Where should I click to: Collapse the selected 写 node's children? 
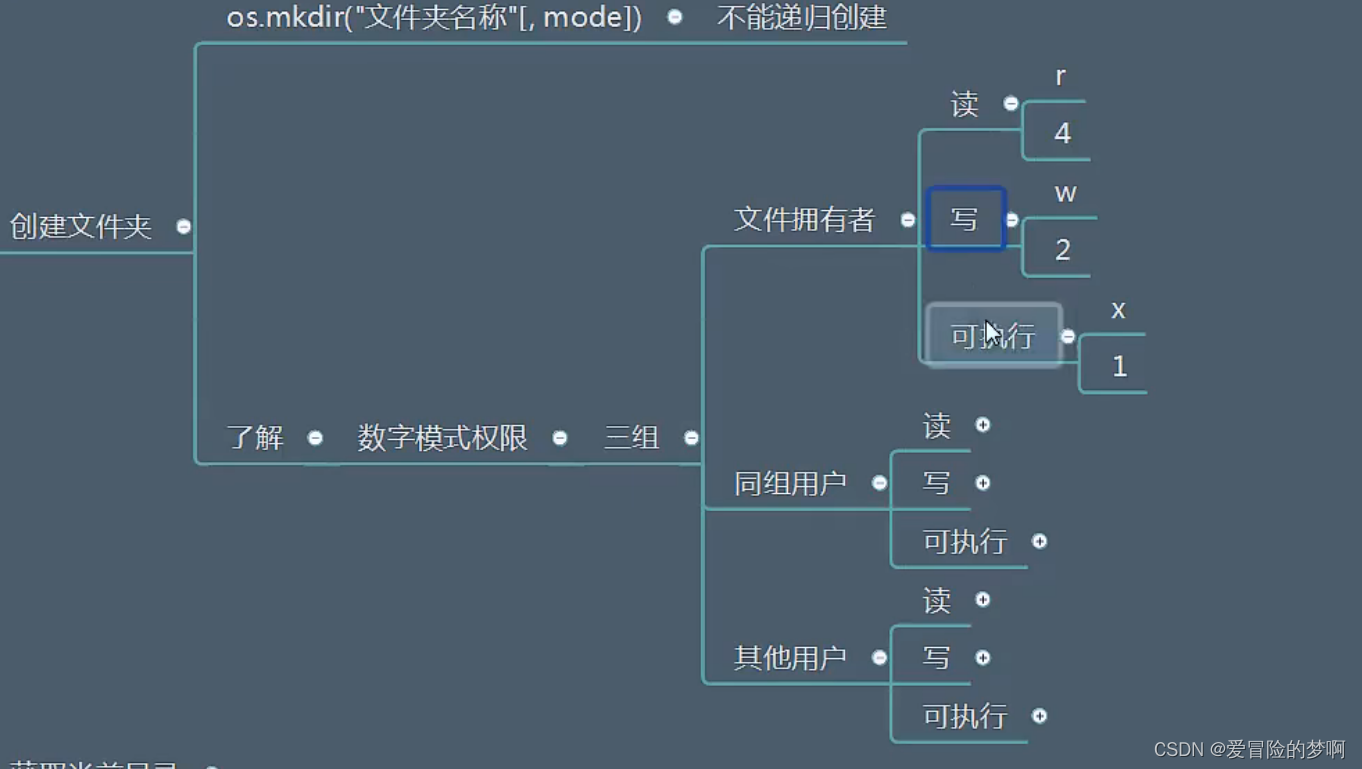[1012, 220]
